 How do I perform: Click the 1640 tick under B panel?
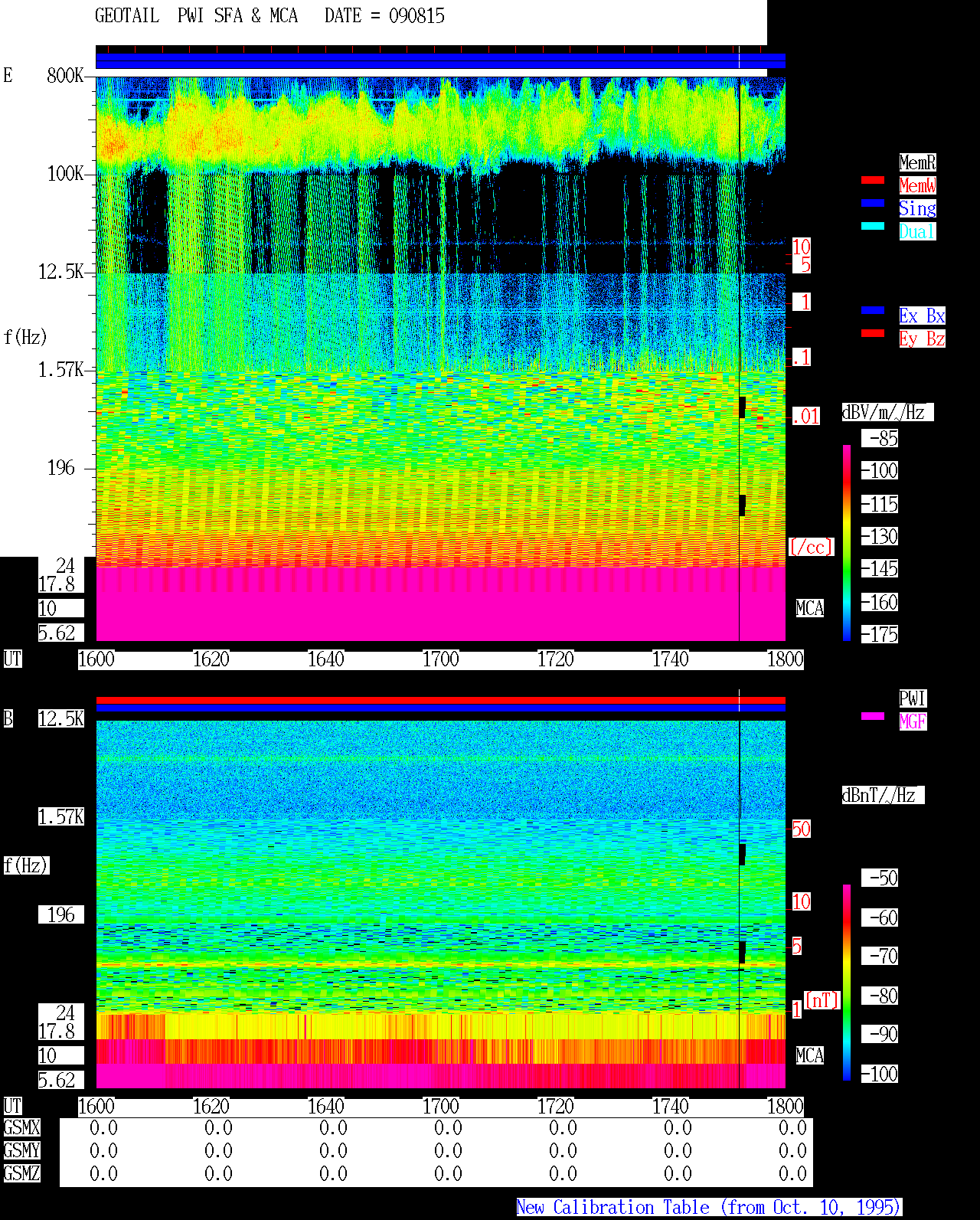326,1106
